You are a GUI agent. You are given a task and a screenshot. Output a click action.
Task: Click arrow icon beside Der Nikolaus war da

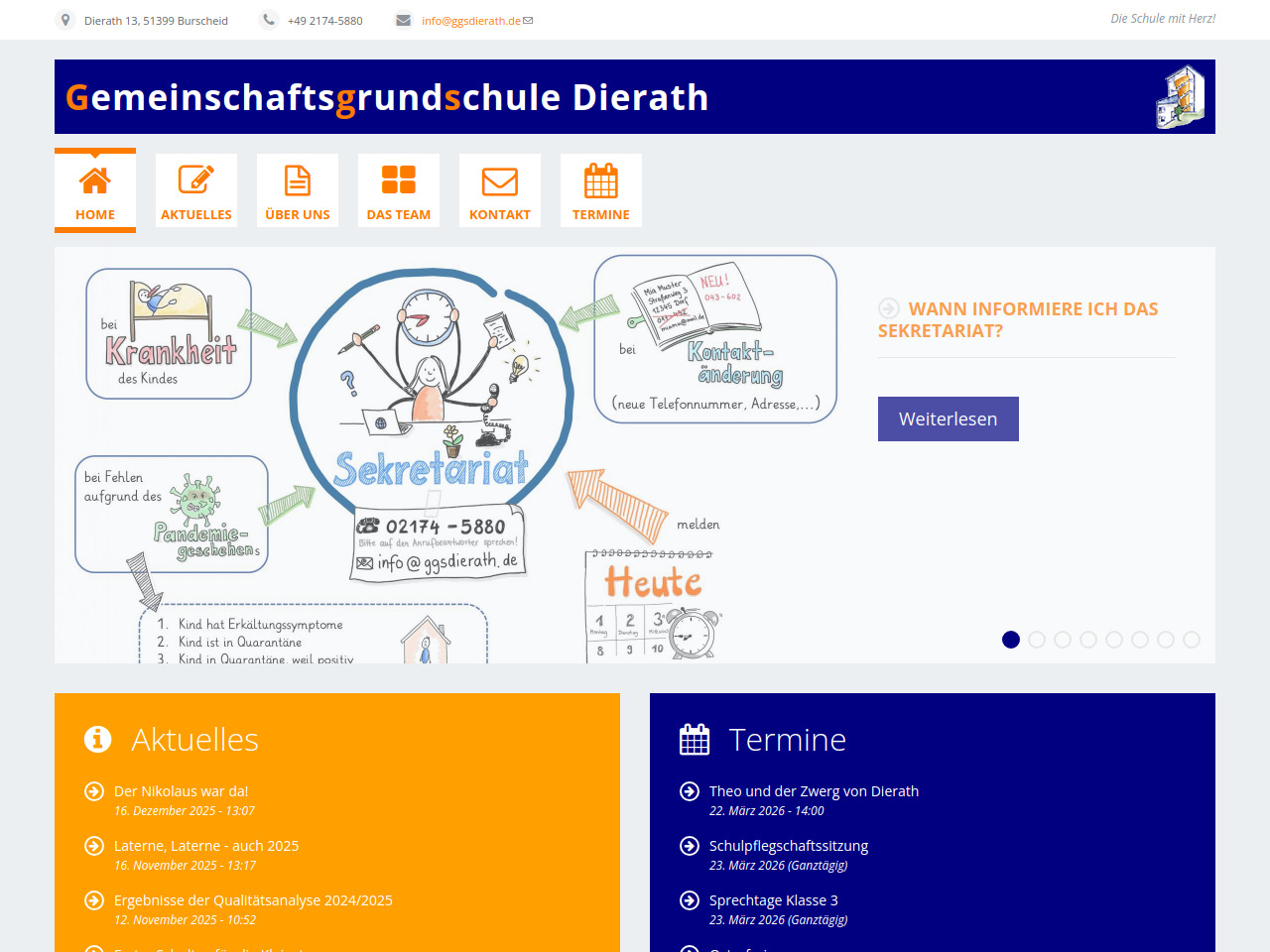click(94, 791)
